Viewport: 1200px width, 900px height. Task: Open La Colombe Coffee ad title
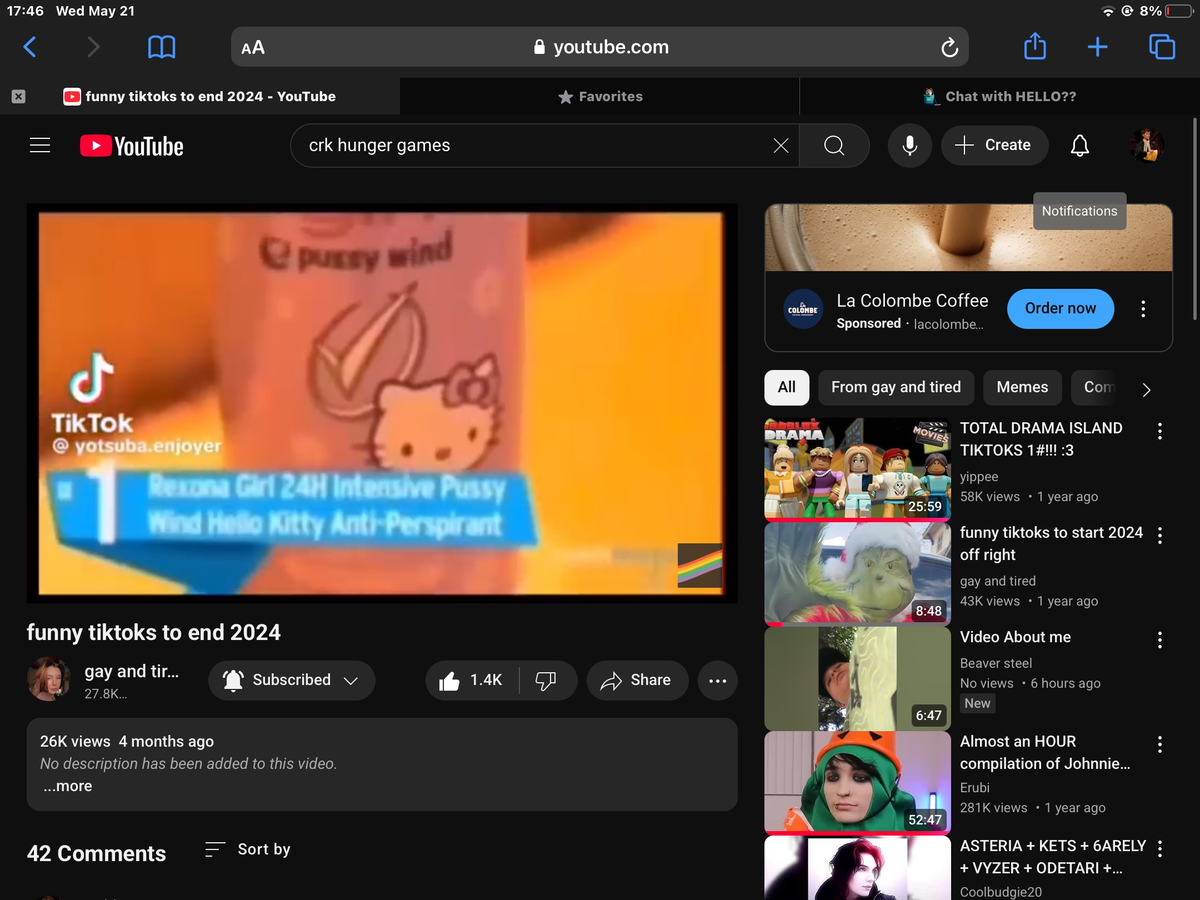point(912,300)
